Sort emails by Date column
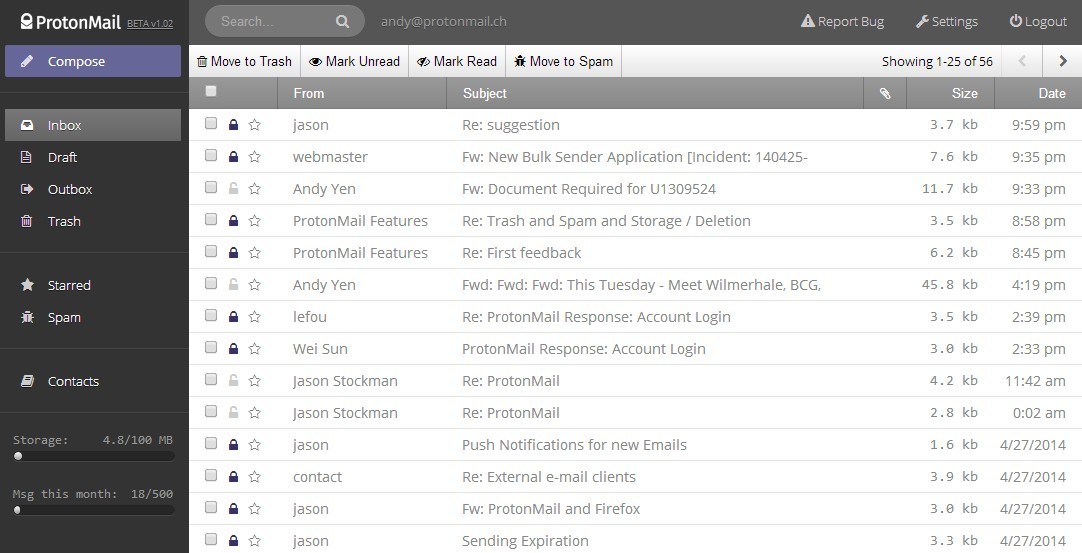 coord(1051,93)
